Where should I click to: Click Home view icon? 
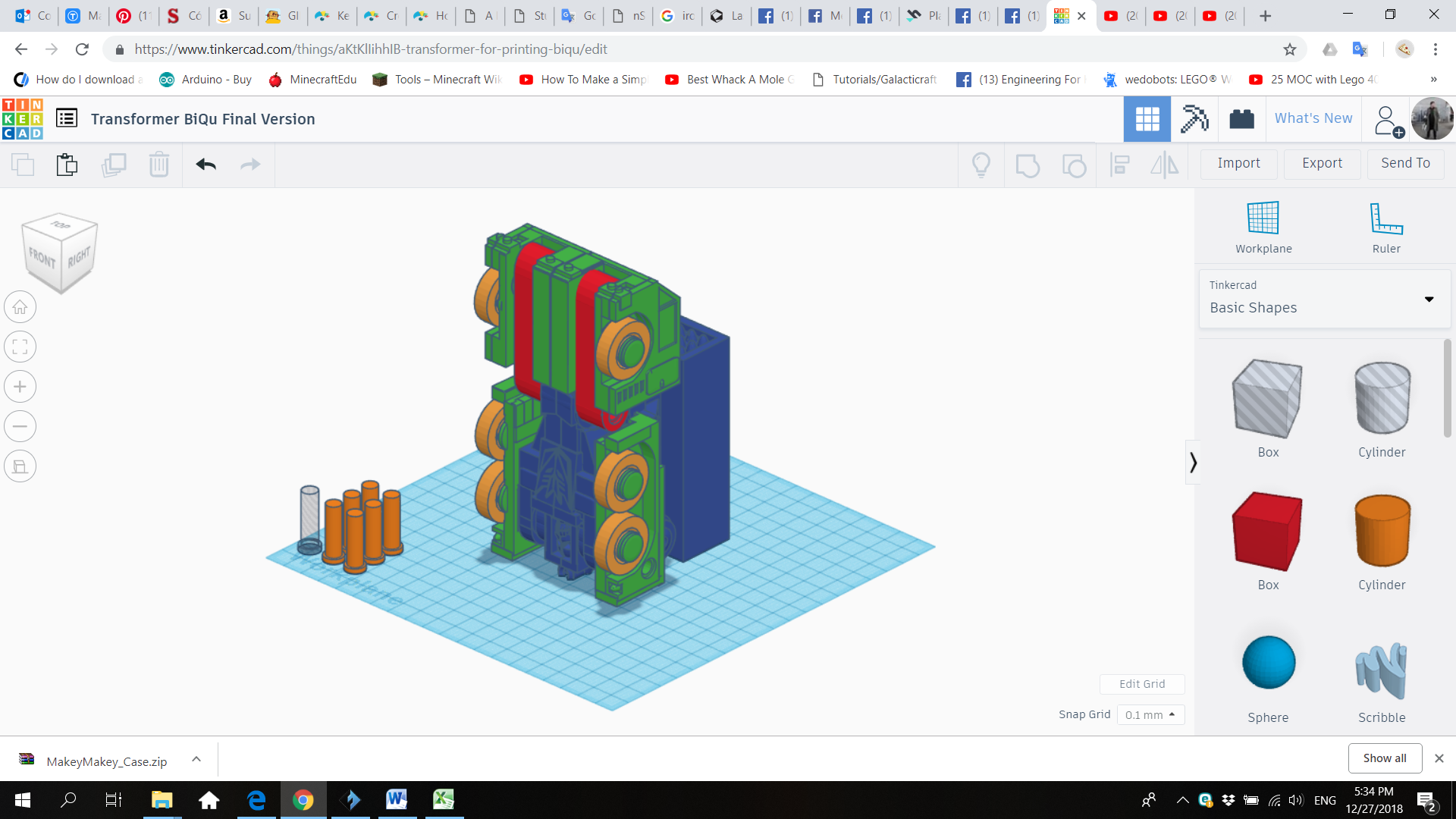pyautogui.click(x=20, y=307)
